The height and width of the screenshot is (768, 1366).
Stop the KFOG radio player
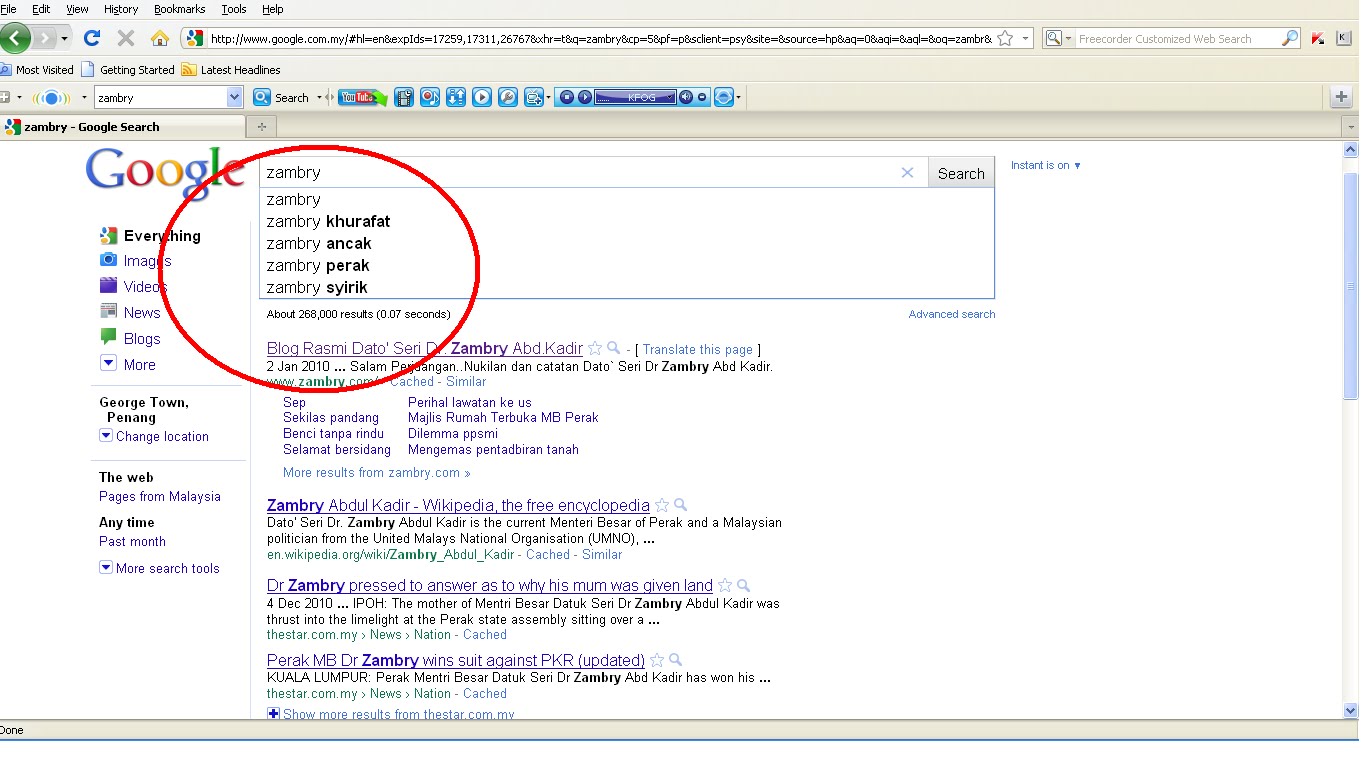coord(567,97)
